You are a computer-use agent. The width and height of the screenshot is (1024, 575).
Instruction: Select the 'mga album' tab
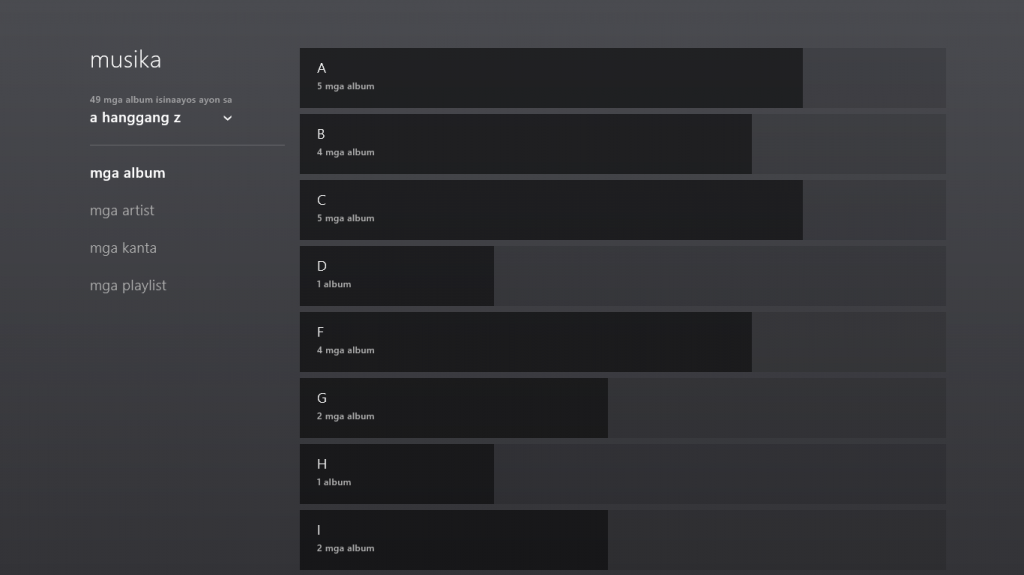[127, 173]
